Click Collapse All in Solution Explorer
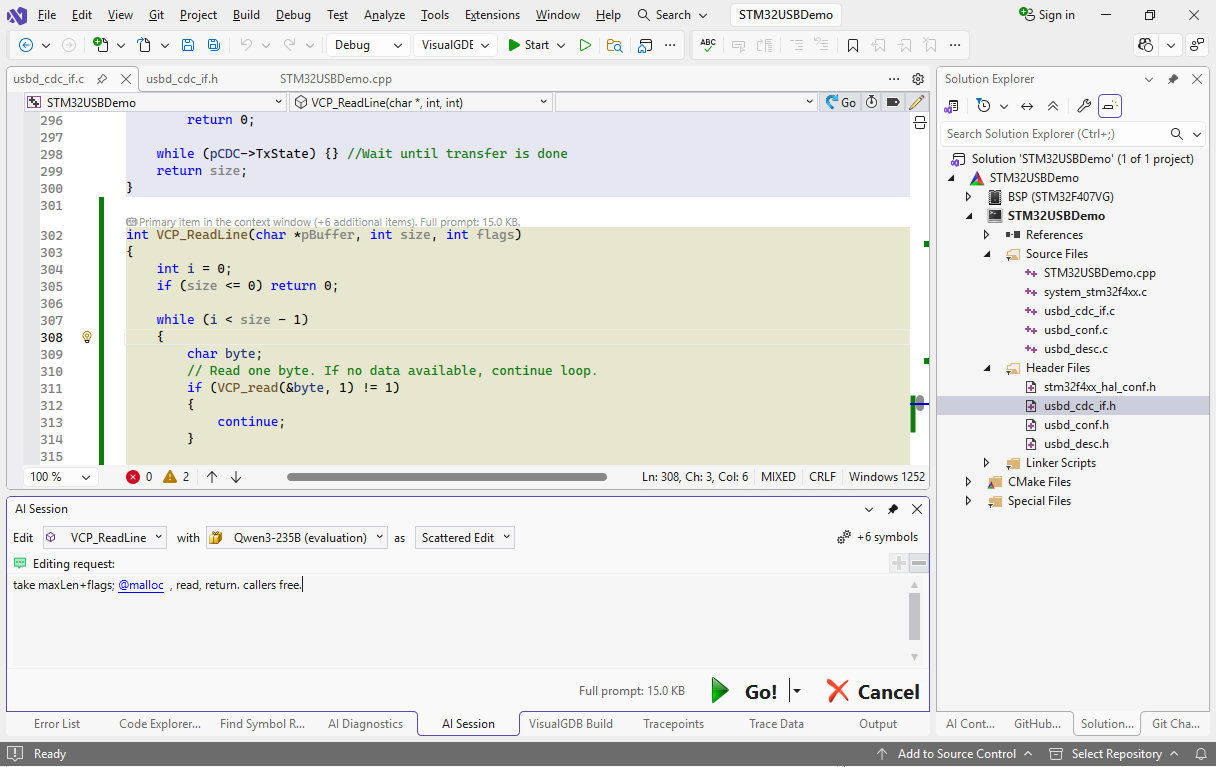 pyautogui.click(x=1053, y=106)
